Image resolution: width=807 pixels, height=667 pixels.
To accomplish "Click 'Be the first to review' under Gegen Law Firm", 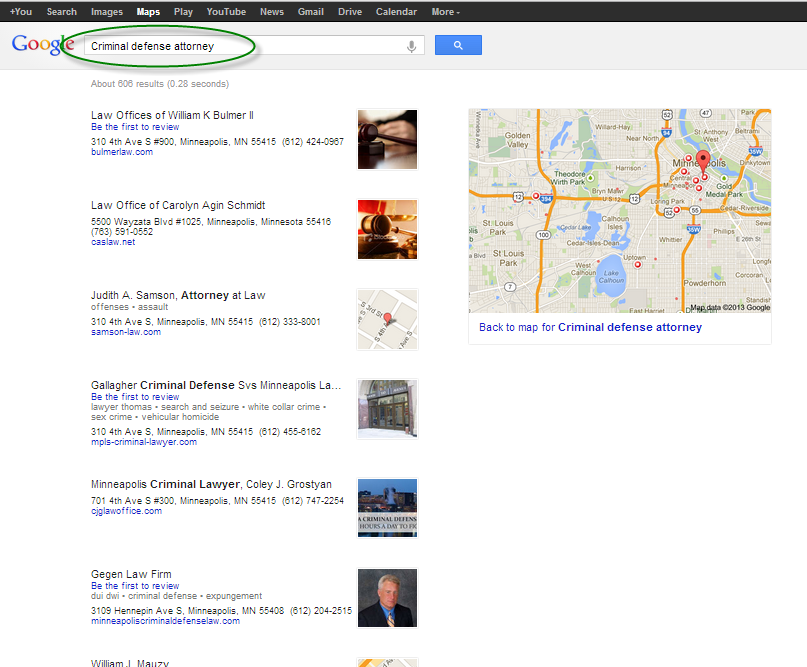I will (x=135, y=586).
